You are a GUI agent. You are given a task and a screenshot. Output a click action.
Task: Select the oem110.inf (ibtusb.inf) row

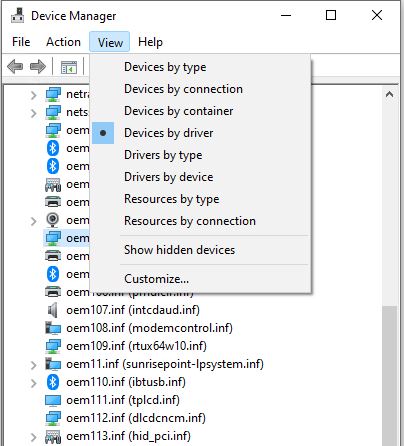coord(126,382)
